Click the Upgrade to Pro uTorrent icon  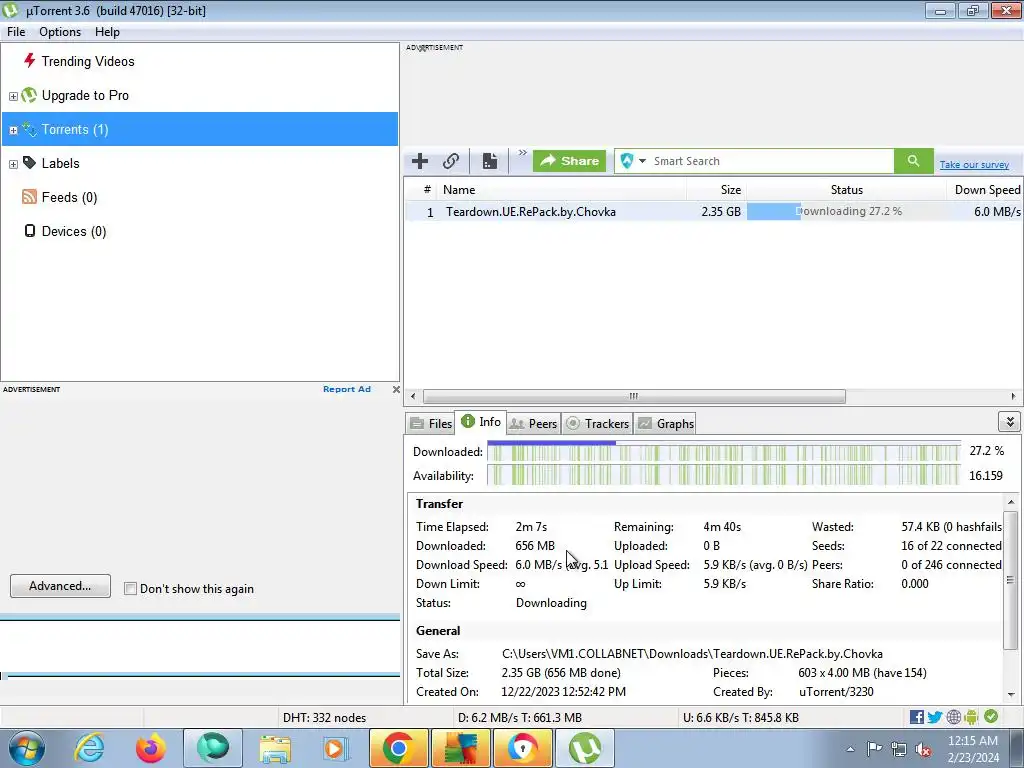(x=29, y=95)
